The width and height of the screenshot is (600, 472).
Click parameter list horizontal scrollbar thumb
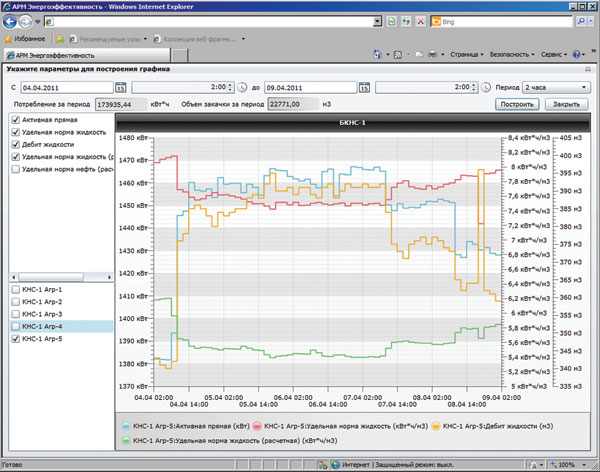click(51, 277)
